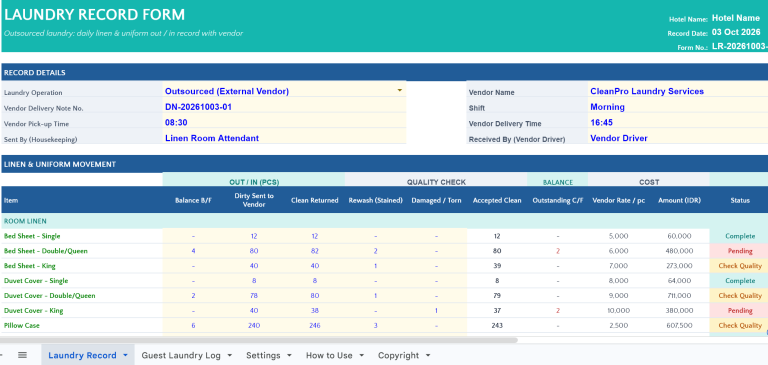Select Pillow Case amount 607,500
The width and height of the screenshot is (768, 365).
(x=679, y=325)
